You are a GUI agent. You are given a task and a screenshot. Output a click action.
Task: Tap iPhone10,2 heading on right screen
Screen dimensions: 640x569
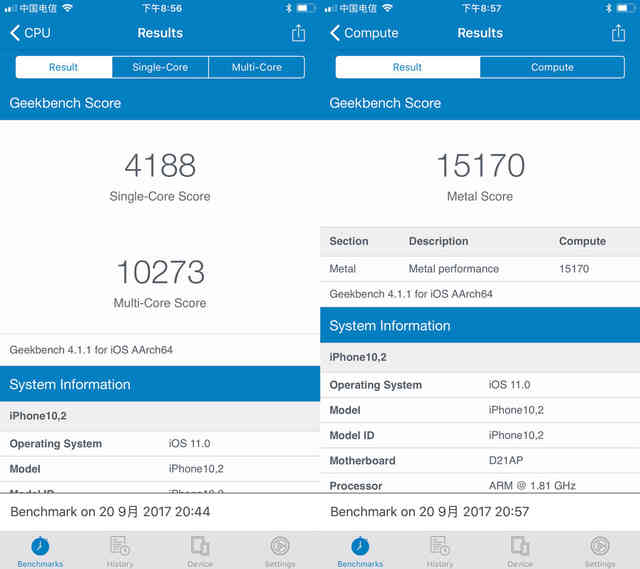tap(358, 357)
